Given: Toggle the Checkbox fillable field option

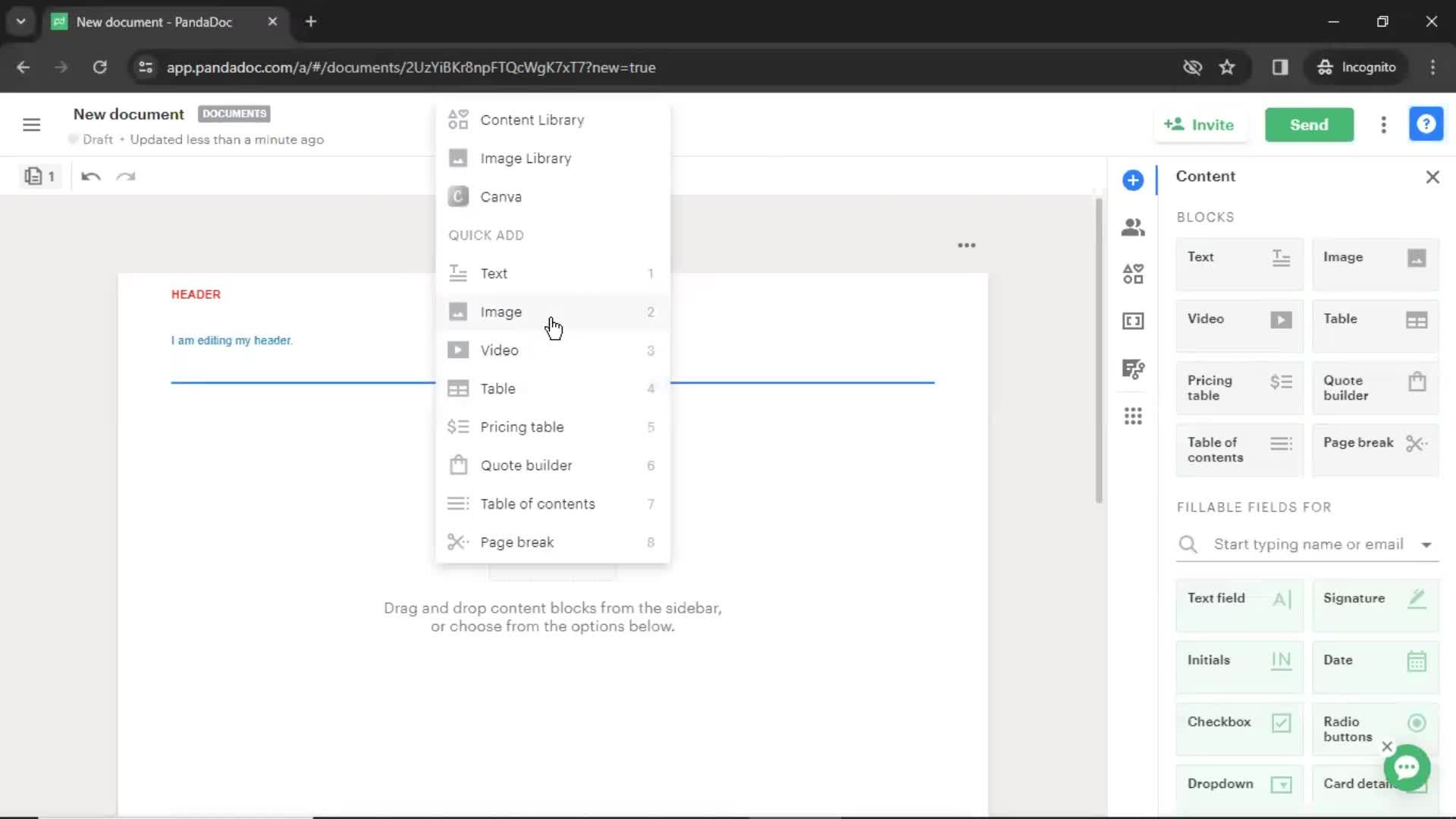Looking at the screenshot, I should 1239,722.
